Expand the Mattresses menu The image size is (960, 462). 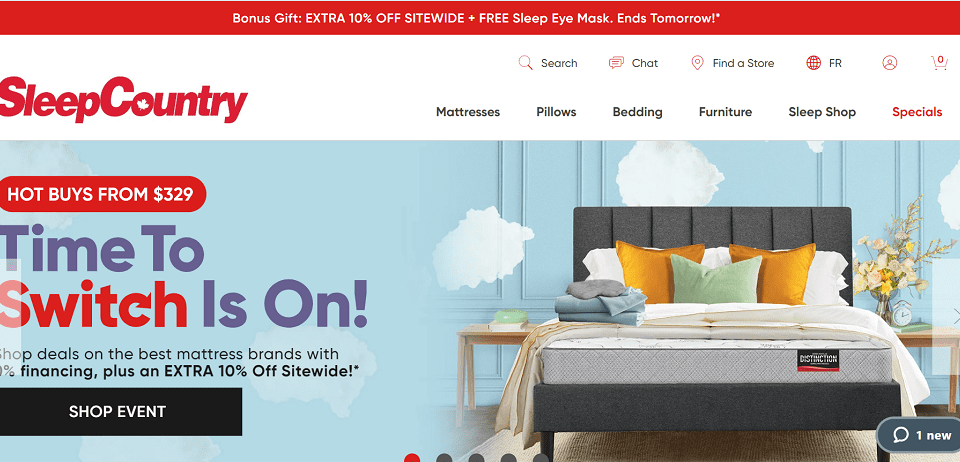click(x=468, y=112)
